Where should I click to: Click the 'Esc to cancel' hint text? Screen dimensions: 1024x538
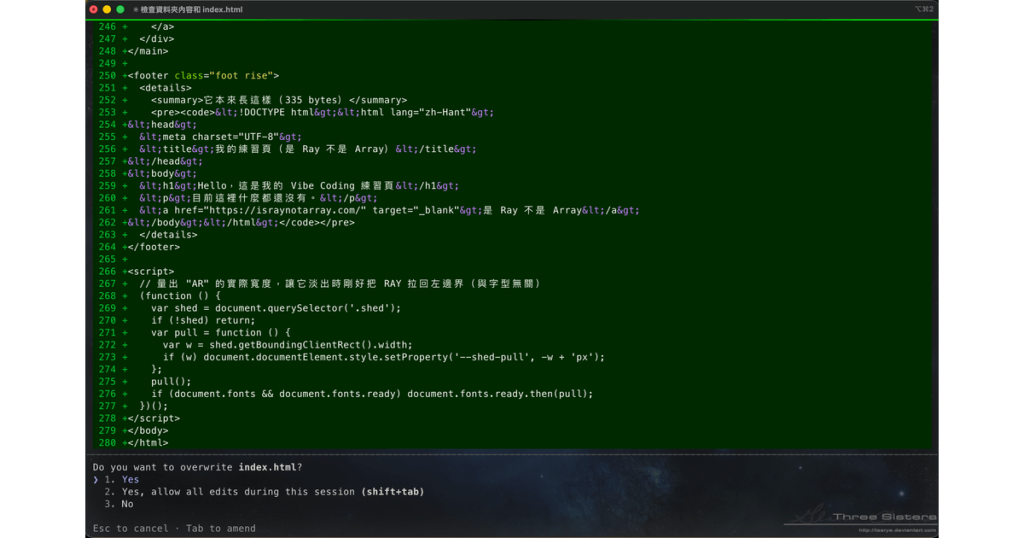131,528
